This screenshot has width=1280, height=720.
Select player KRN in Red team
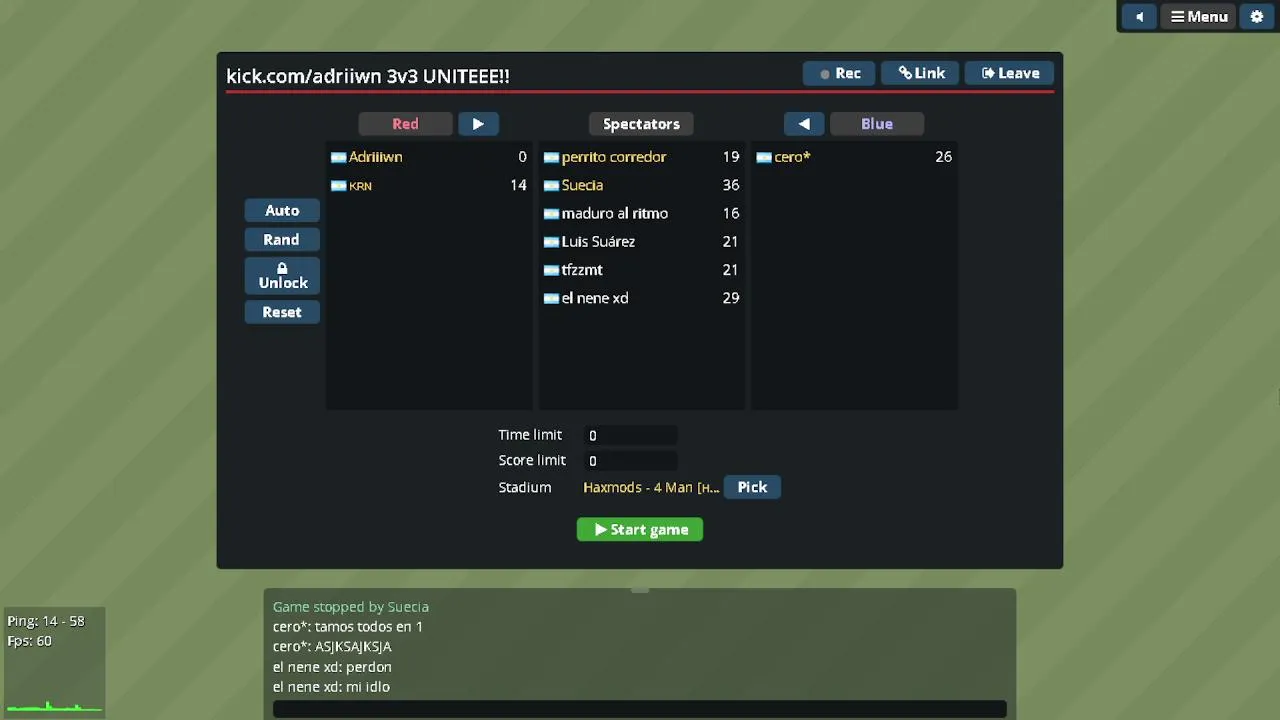(429, 185)
